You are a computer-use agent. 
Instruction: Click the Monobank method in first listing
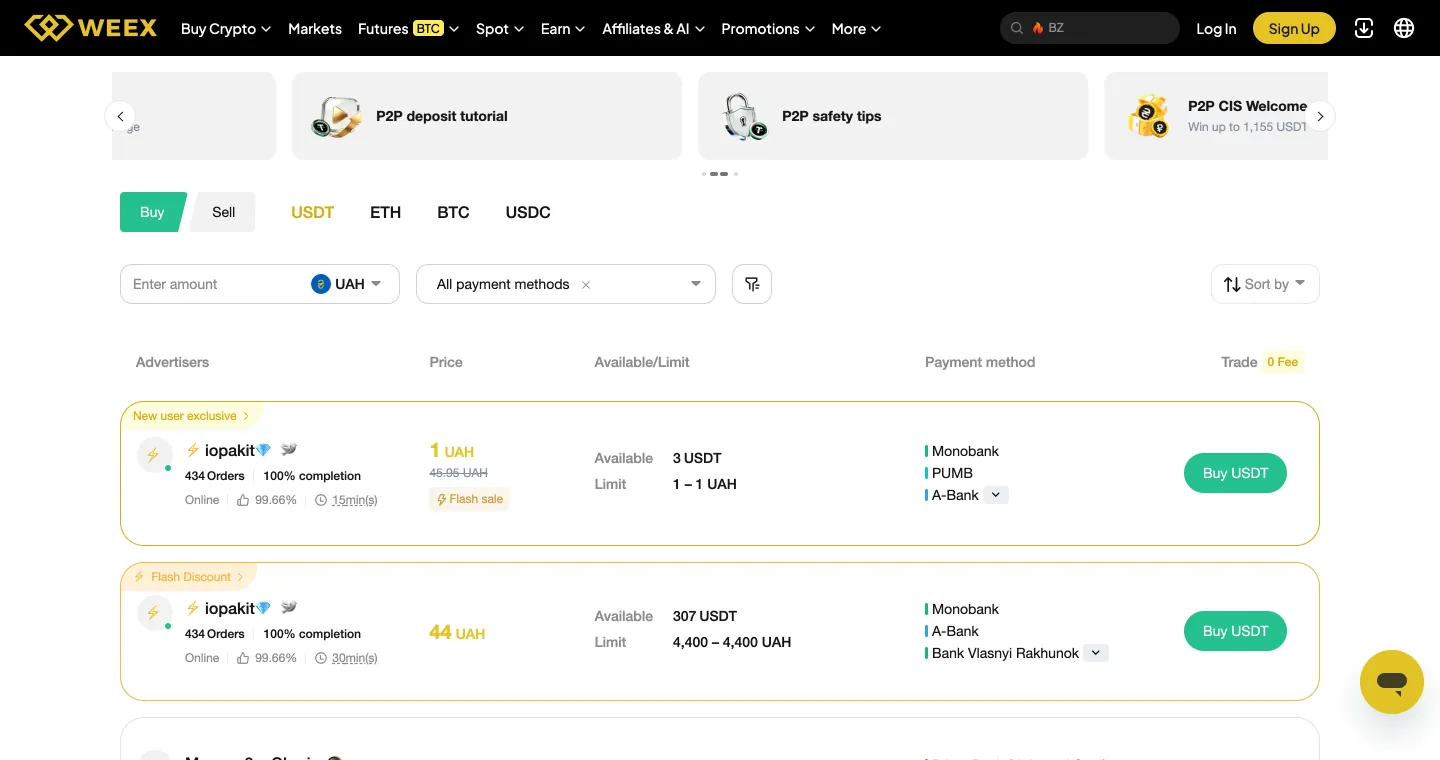[x=965, y=451]
